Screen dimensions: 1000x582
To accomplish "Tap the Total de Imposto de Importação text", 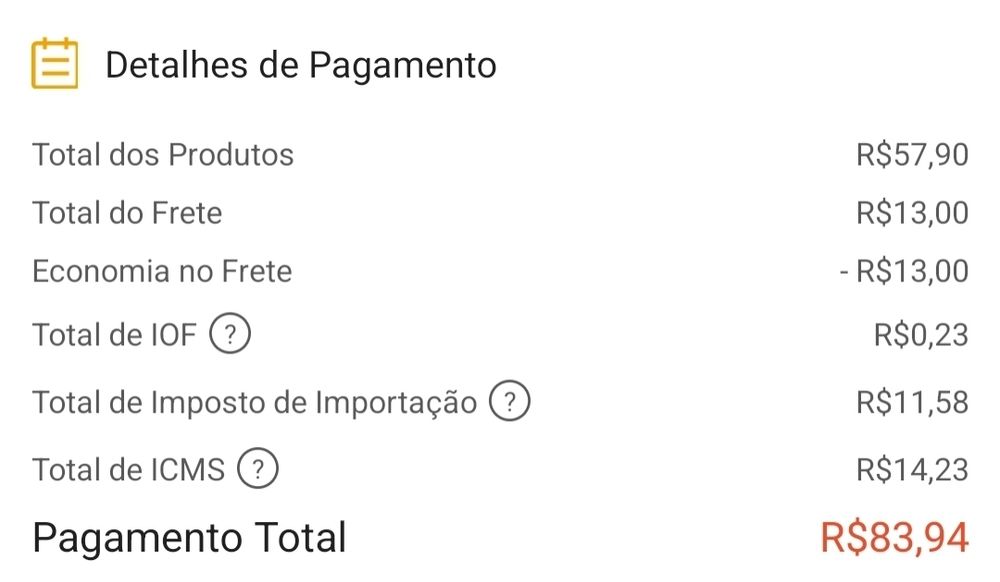I will (x=255, y=402).
